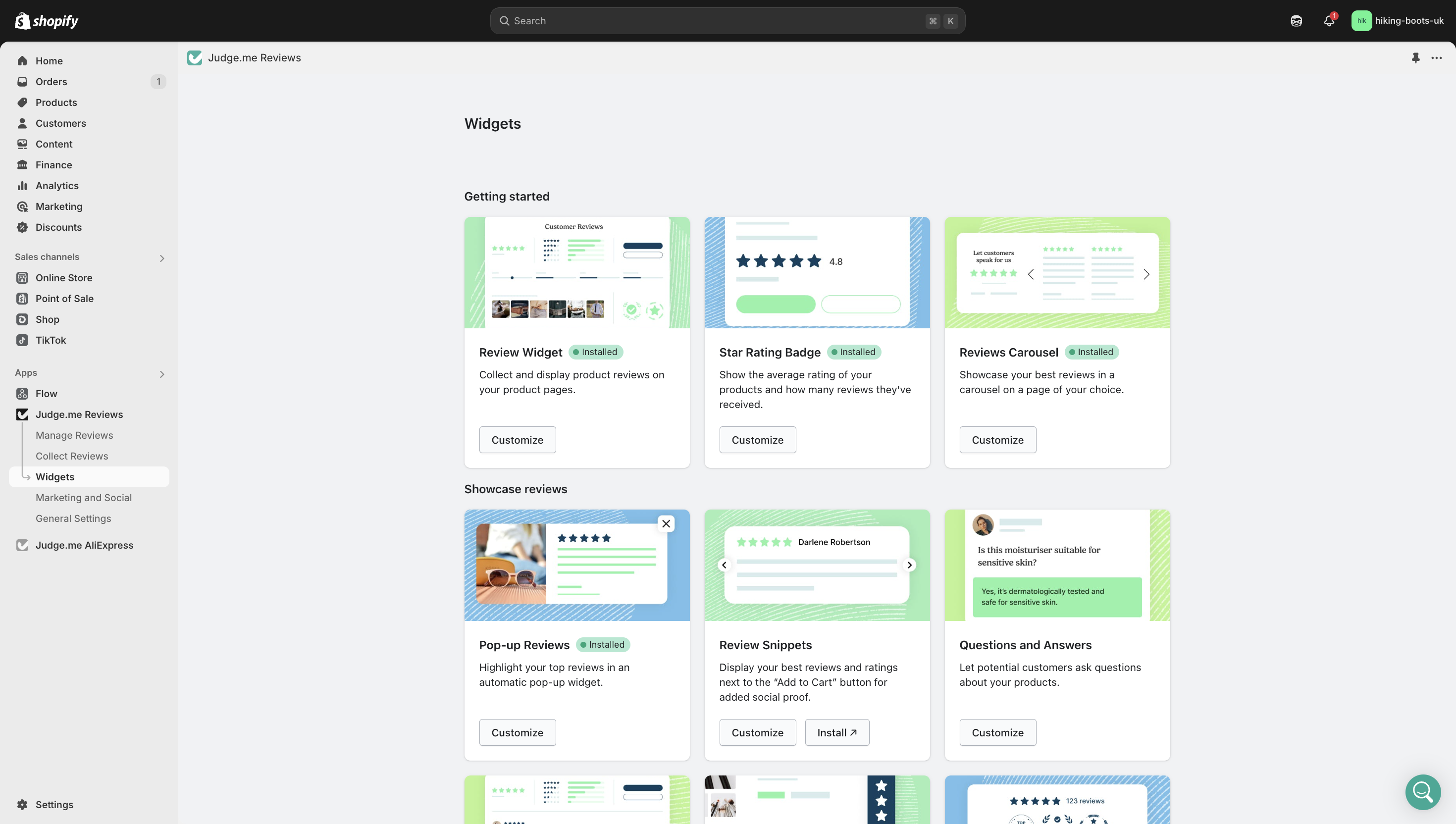Click the Products tag icon
1456x824 pixels.
[22, 103]
